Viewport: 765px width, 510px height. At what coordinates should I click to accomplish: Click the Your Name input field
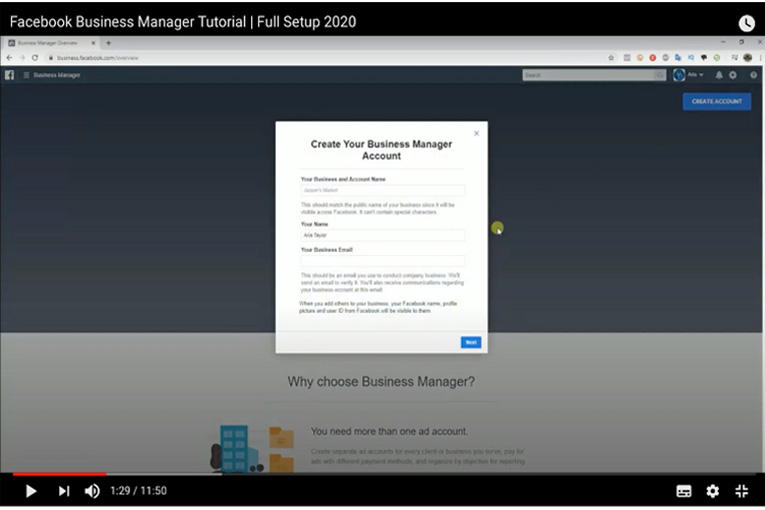click(382, 235)
